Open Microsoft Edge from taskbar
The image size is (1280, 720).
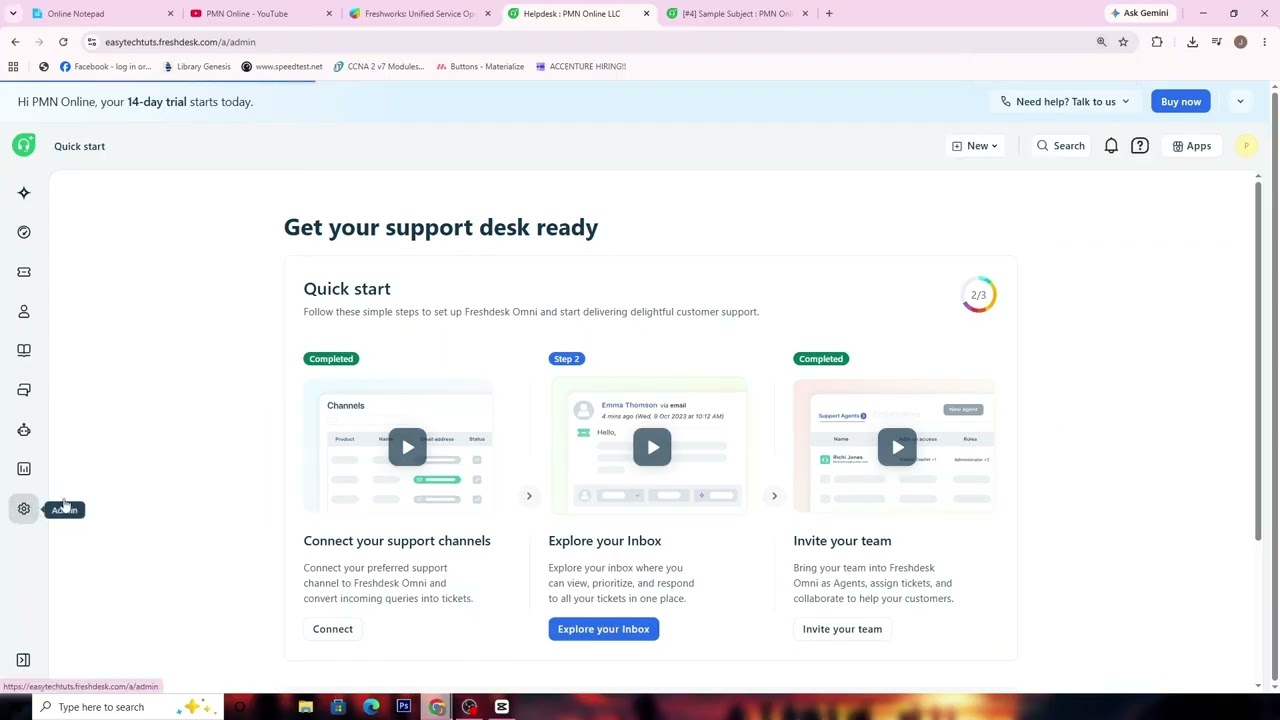pyautogui.click(x=371, y=708)
